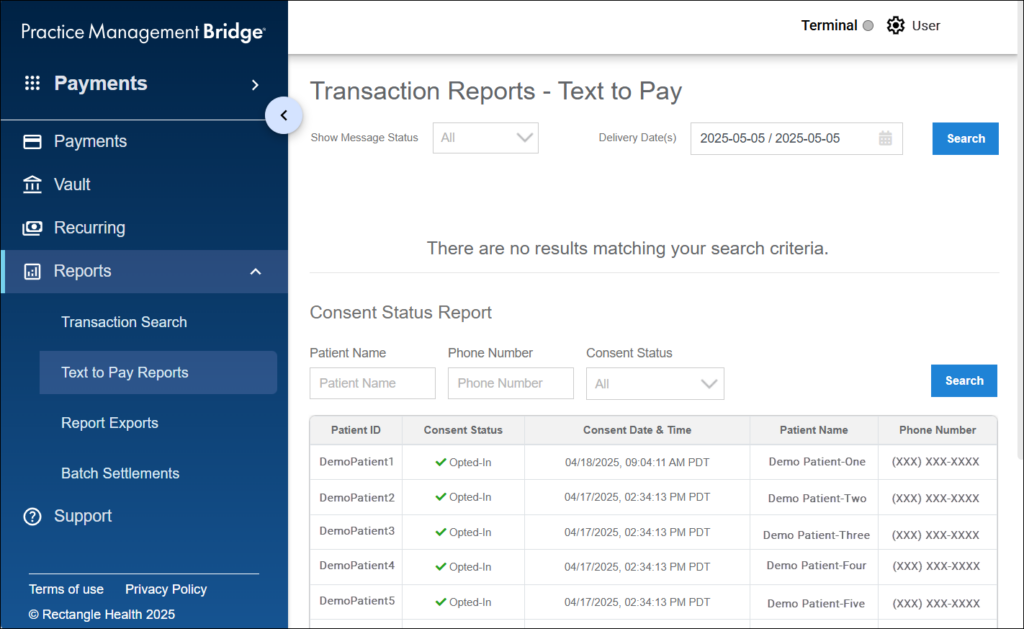Viewport: 1024px width, 629px height.
Task: Click the Terminal status indicator dot
Action: pos(868,25)
